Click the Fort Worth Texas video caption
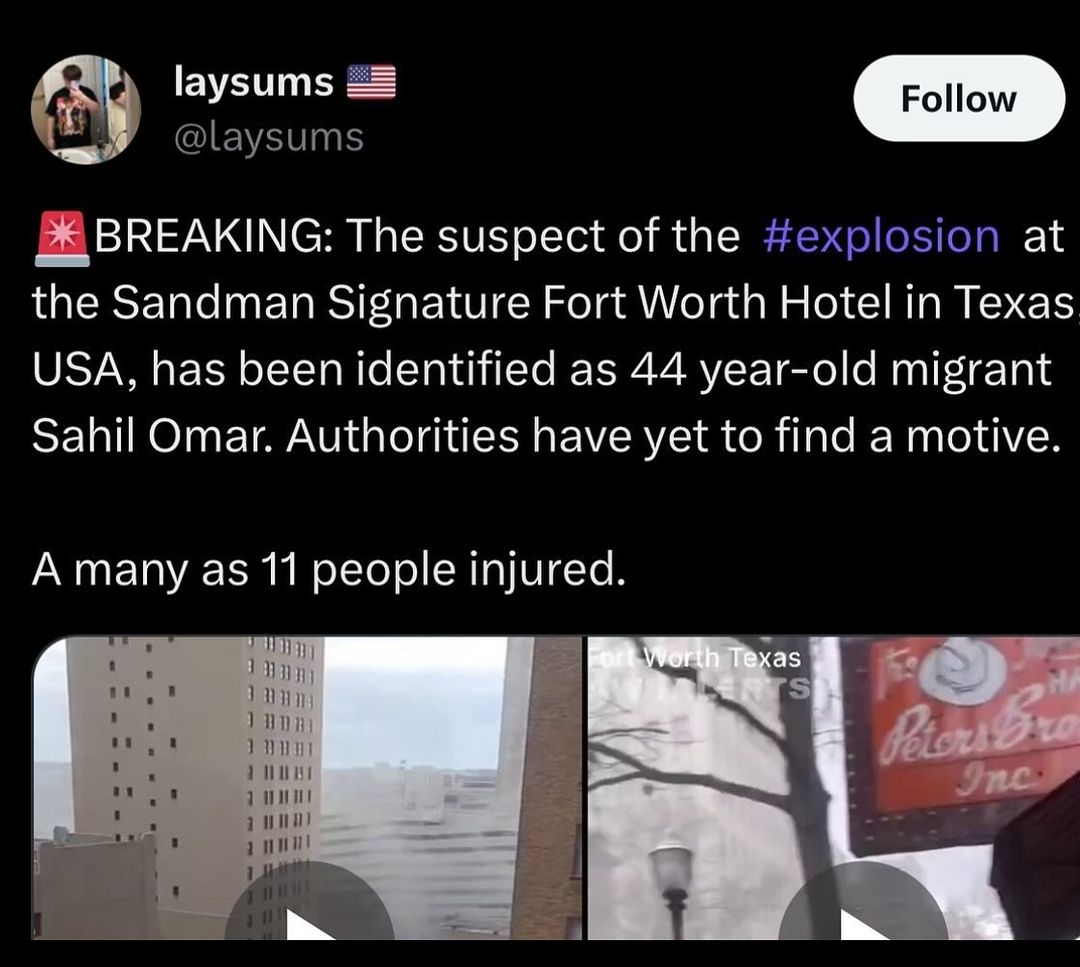Image resolution: width=1080 pixels, height=967 pixels. click(696, 658)
